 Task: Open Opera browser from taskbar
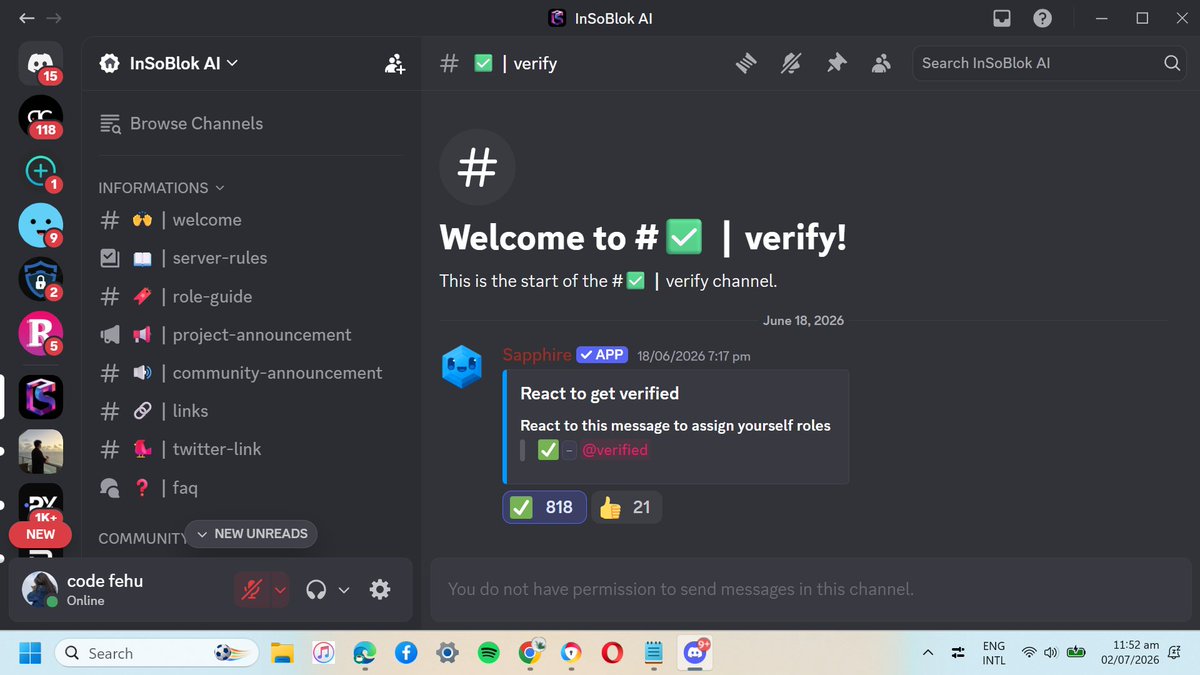612,653
